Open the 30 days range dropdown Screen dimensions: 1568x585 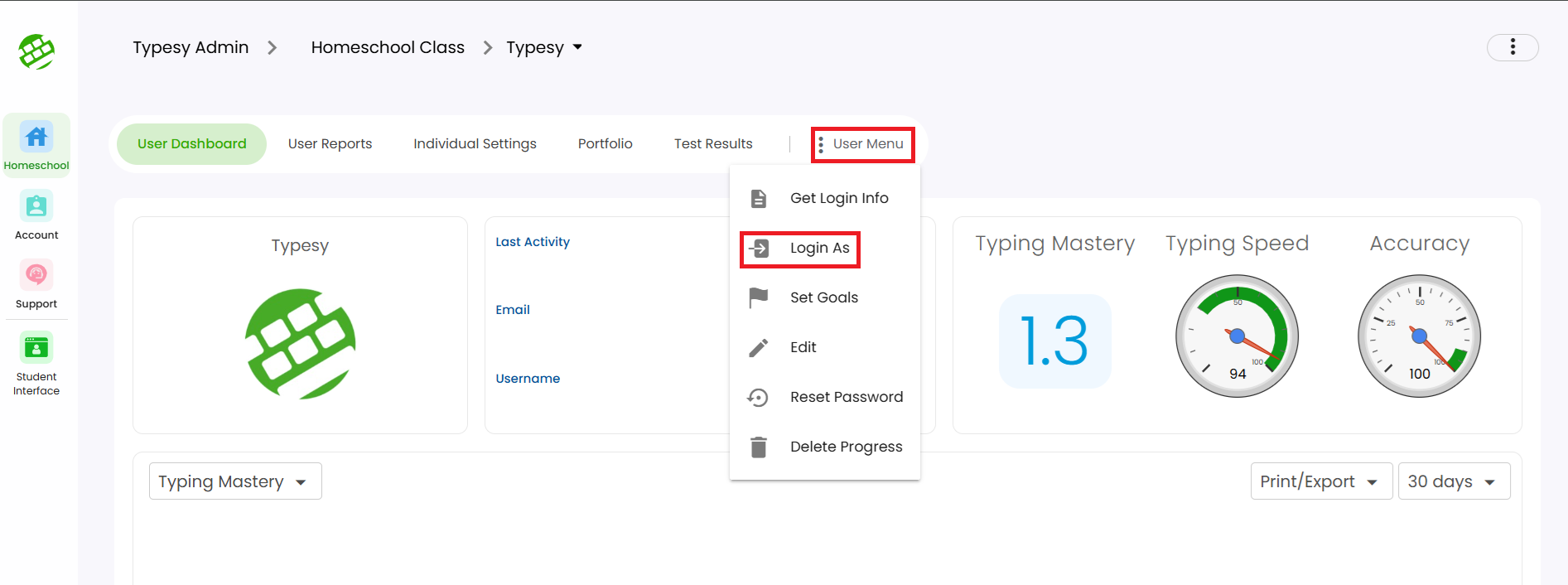[1454, 481]
